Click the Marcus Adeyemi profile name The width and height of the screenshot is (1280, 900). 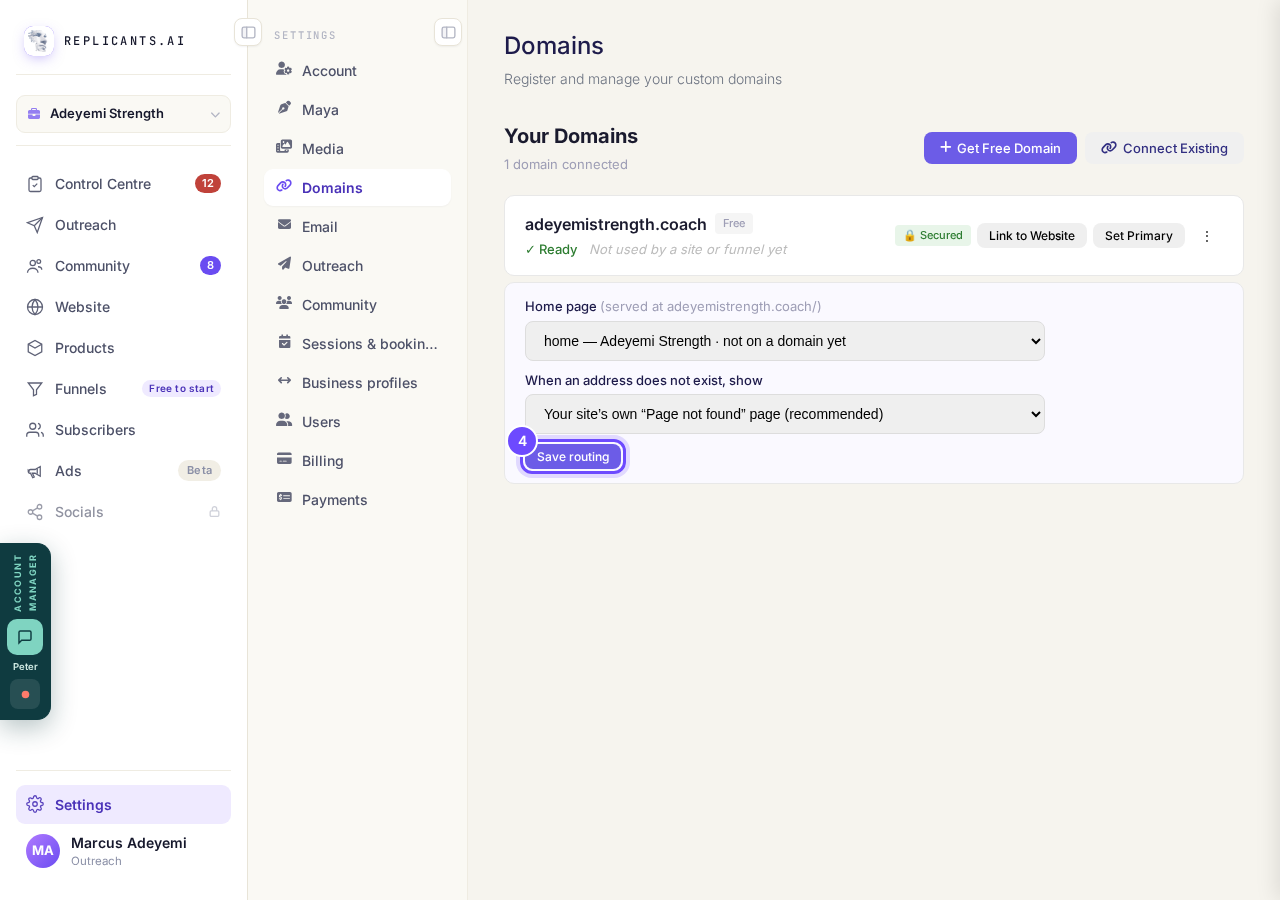129,843
